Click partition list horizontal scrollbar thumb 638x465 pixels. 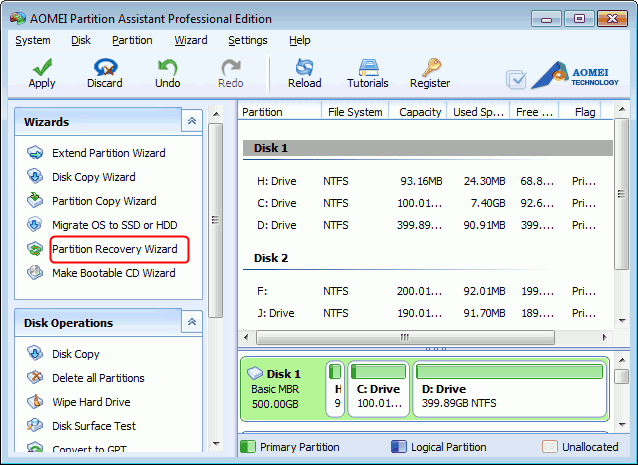click(x=405, y=337)
